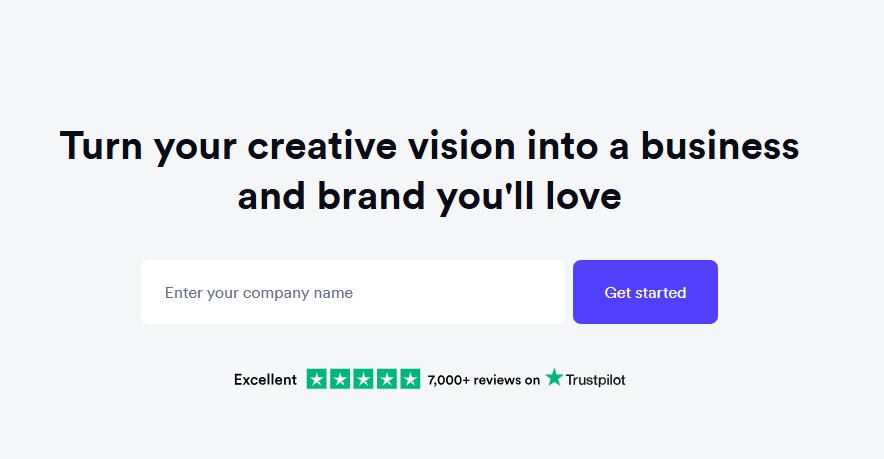
Task: Click the first green Trustpilot rating star
Action: click(317, 380)
